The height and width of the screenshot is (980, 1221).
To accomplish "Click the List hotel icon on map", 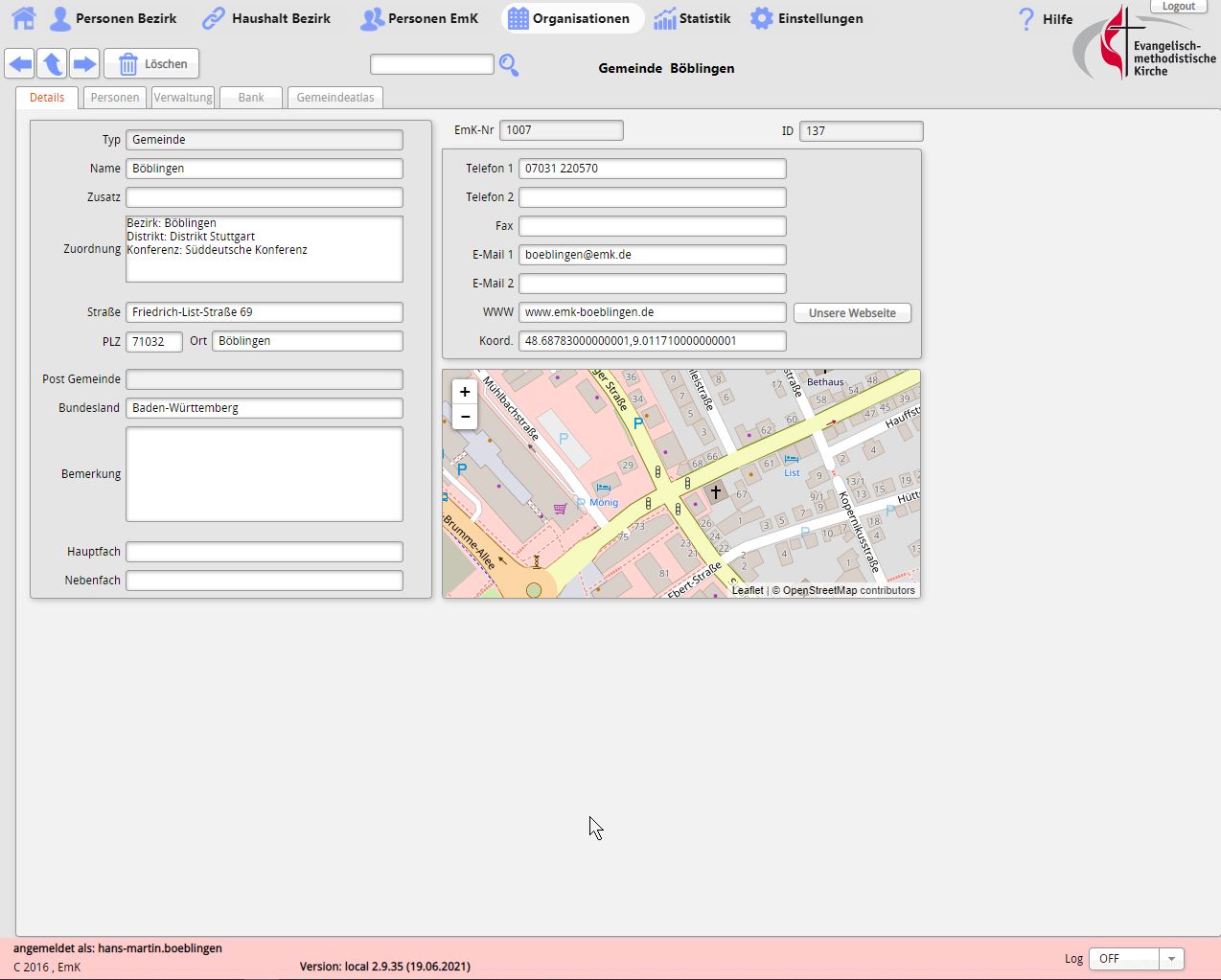I will tap(792, 459).
